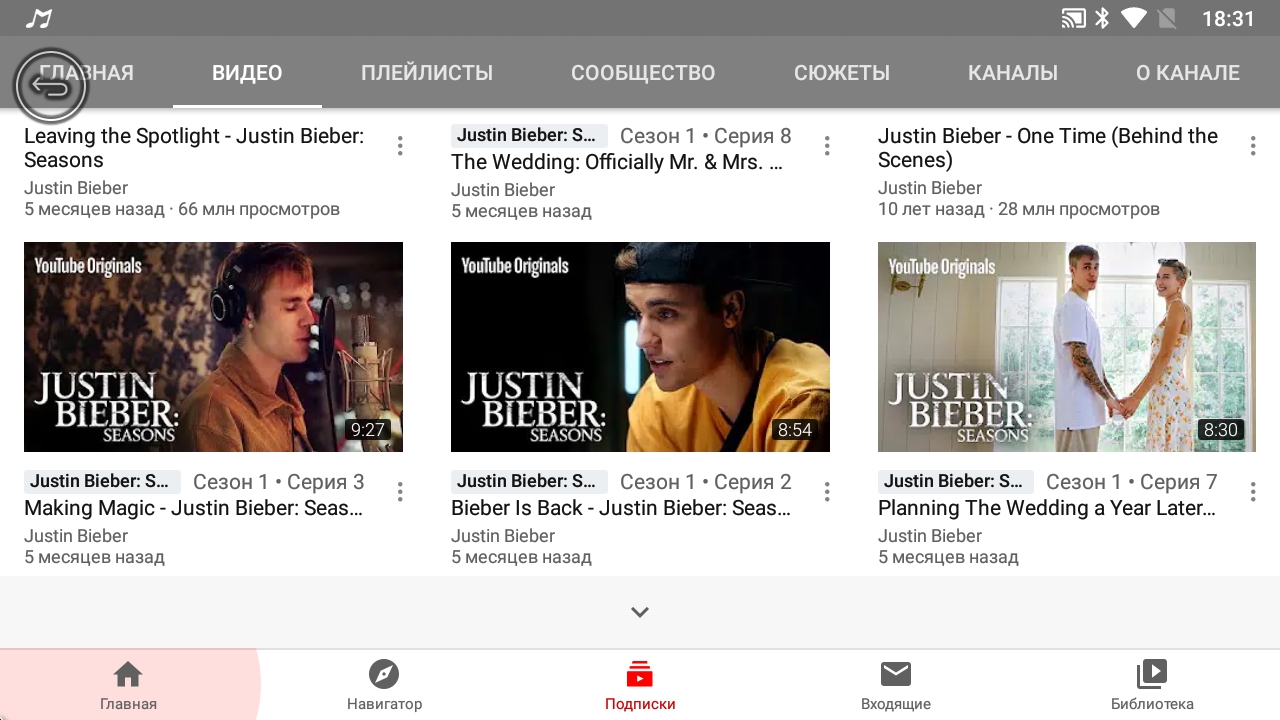Open the Навигатор compass icon
The width and height of the screenshot is (1280, 720).
(384, 676)
